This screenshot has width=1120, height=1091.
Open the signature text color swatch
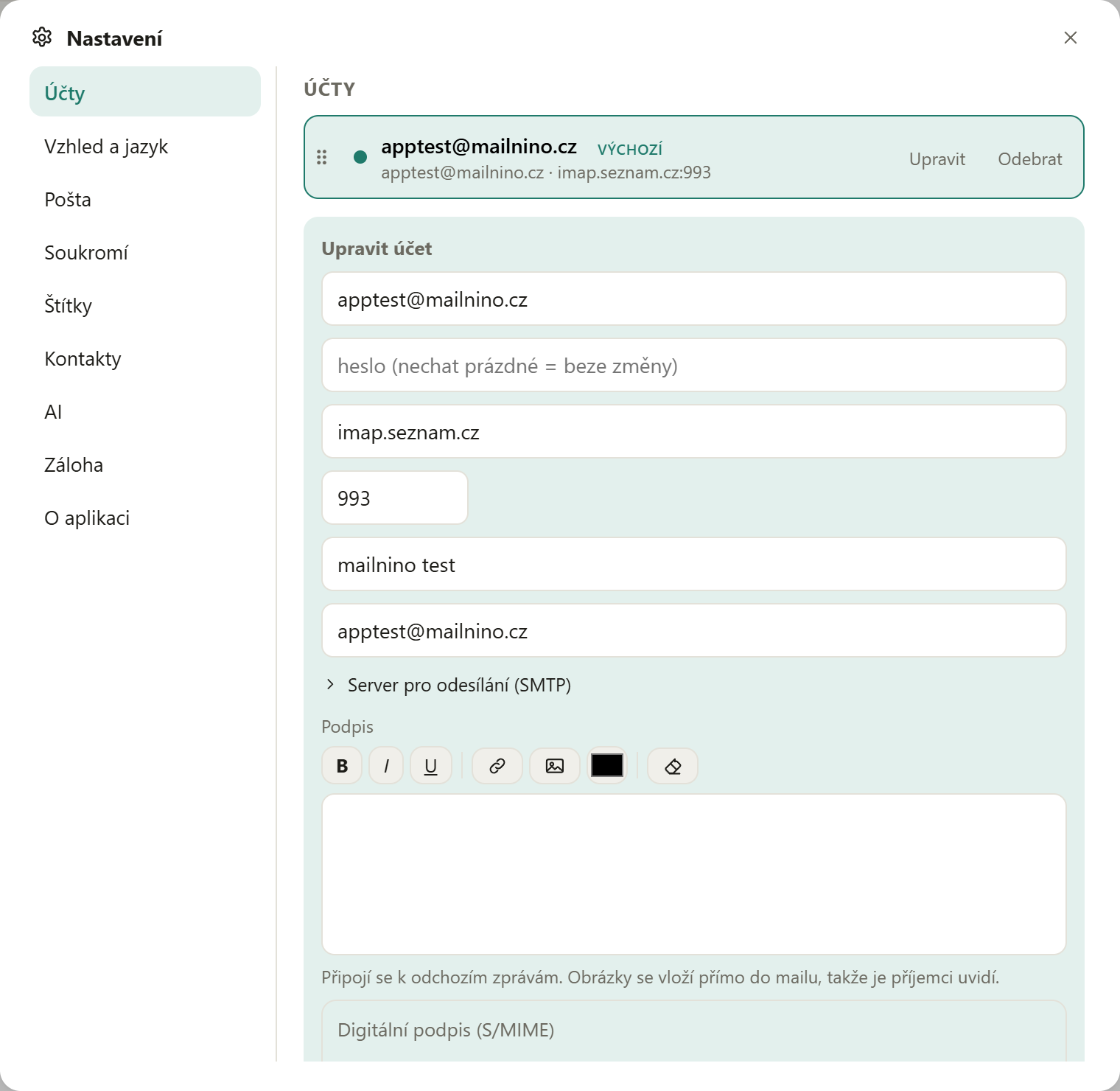tap(607, 766)
